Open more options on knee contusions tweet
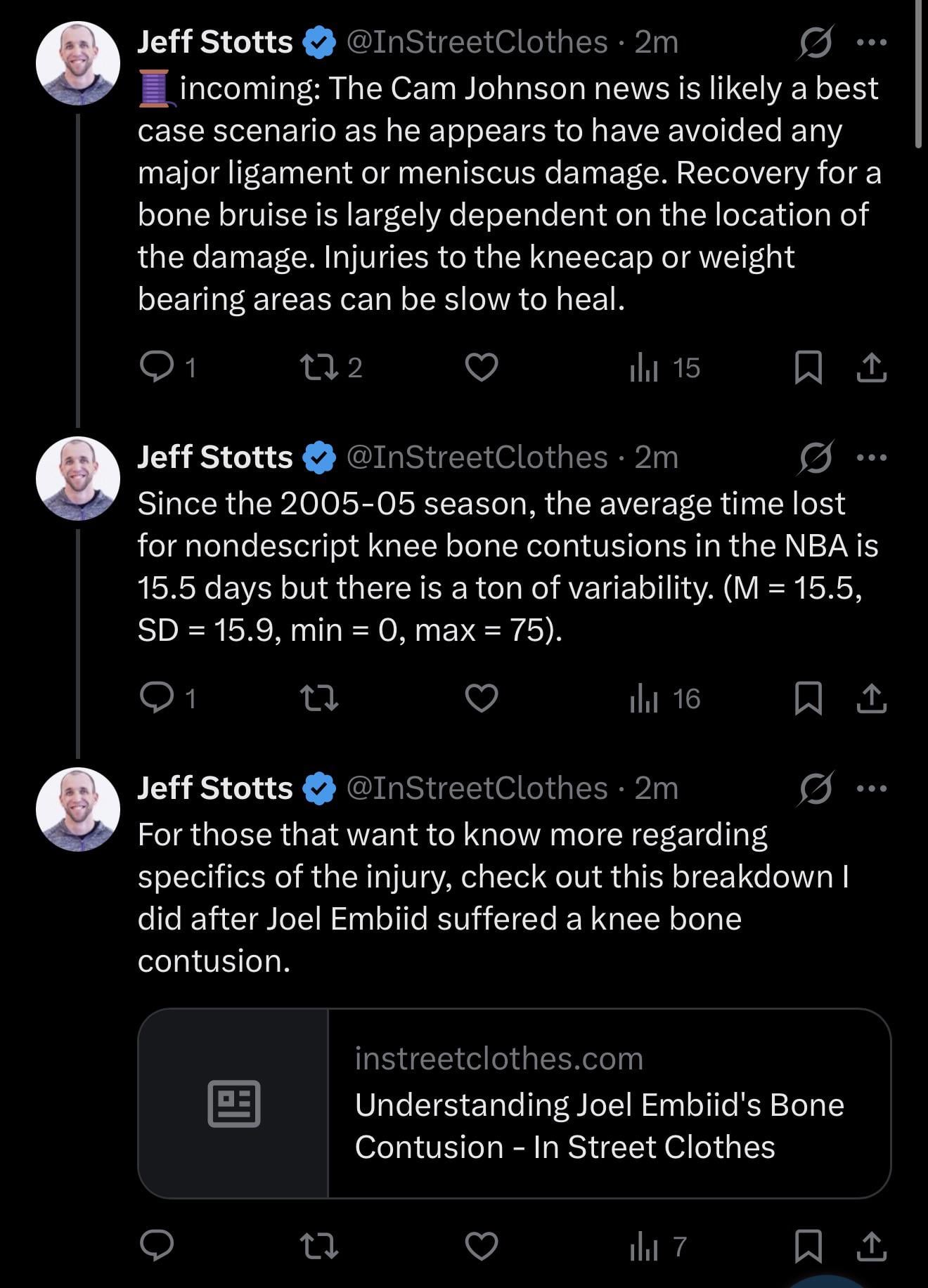 [x=872, y=458]
